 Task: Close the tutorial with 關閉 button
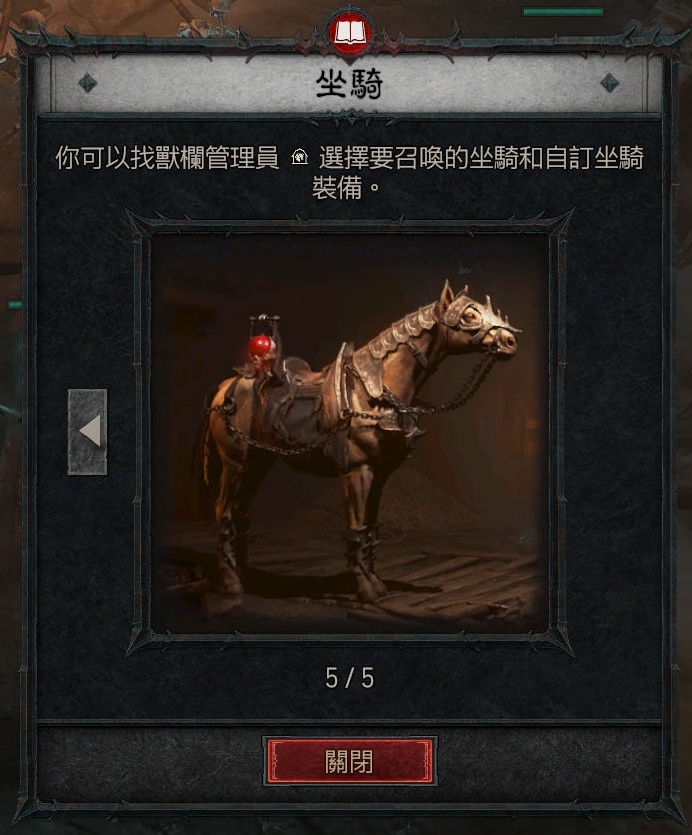349,762
